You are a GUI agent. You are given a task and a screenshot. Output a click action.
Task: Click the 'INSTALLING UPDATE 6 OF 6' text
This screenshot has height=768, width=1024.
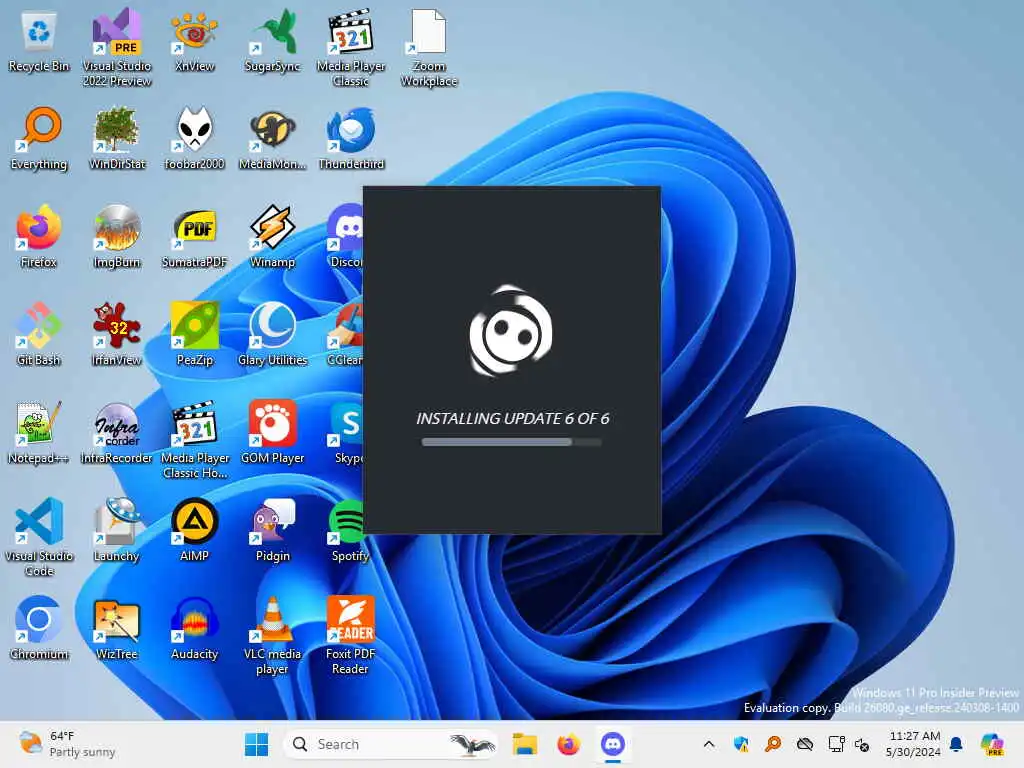tap(513, 419)
